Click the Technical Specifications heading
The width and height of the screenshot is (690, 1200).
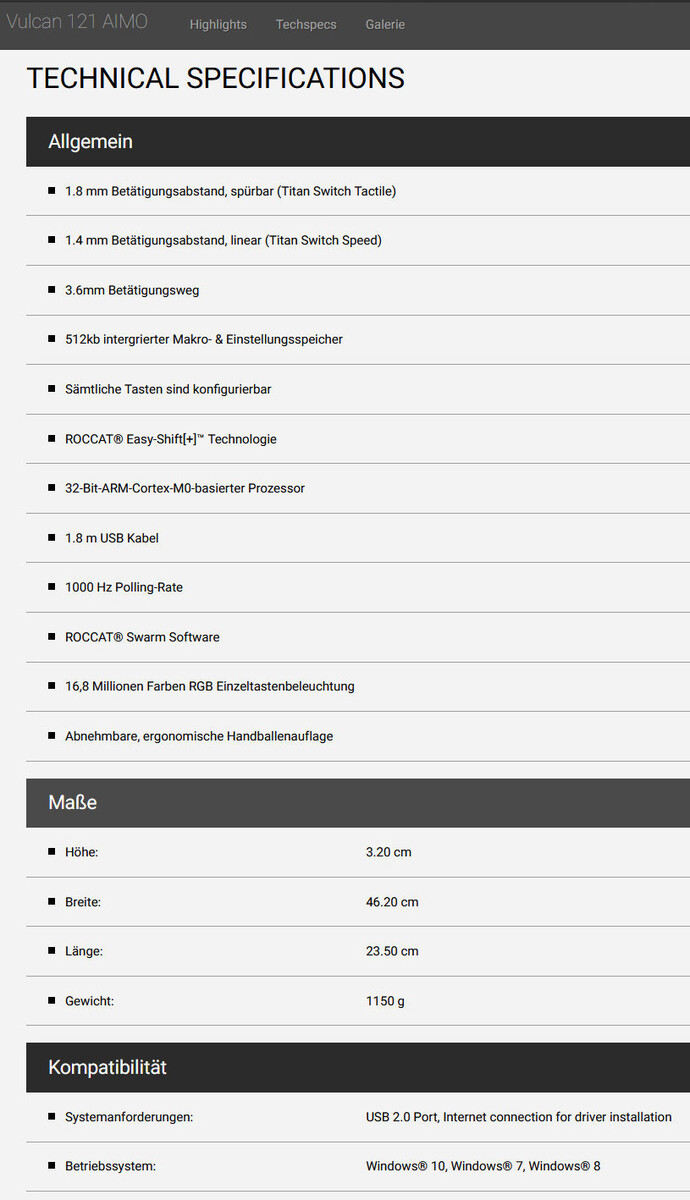coord(215,78)
